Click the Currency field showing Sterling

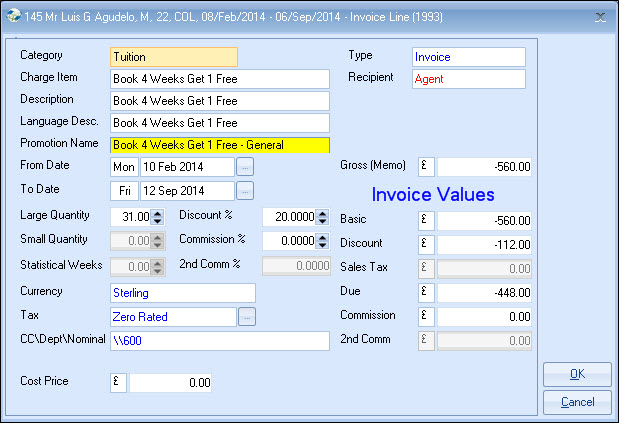(x=182, y=293)
